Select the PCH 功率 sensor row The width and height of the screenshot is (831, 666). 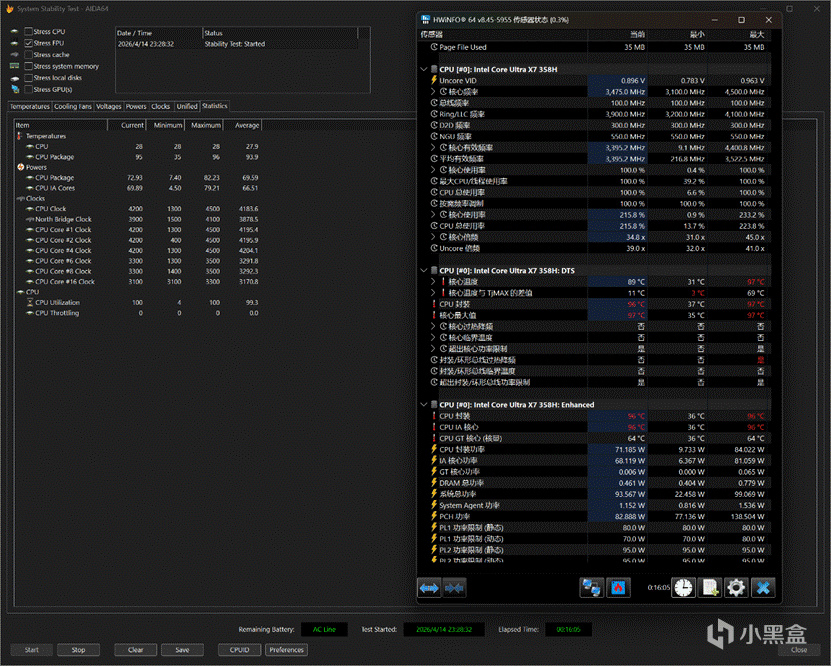tap(598, 517)
